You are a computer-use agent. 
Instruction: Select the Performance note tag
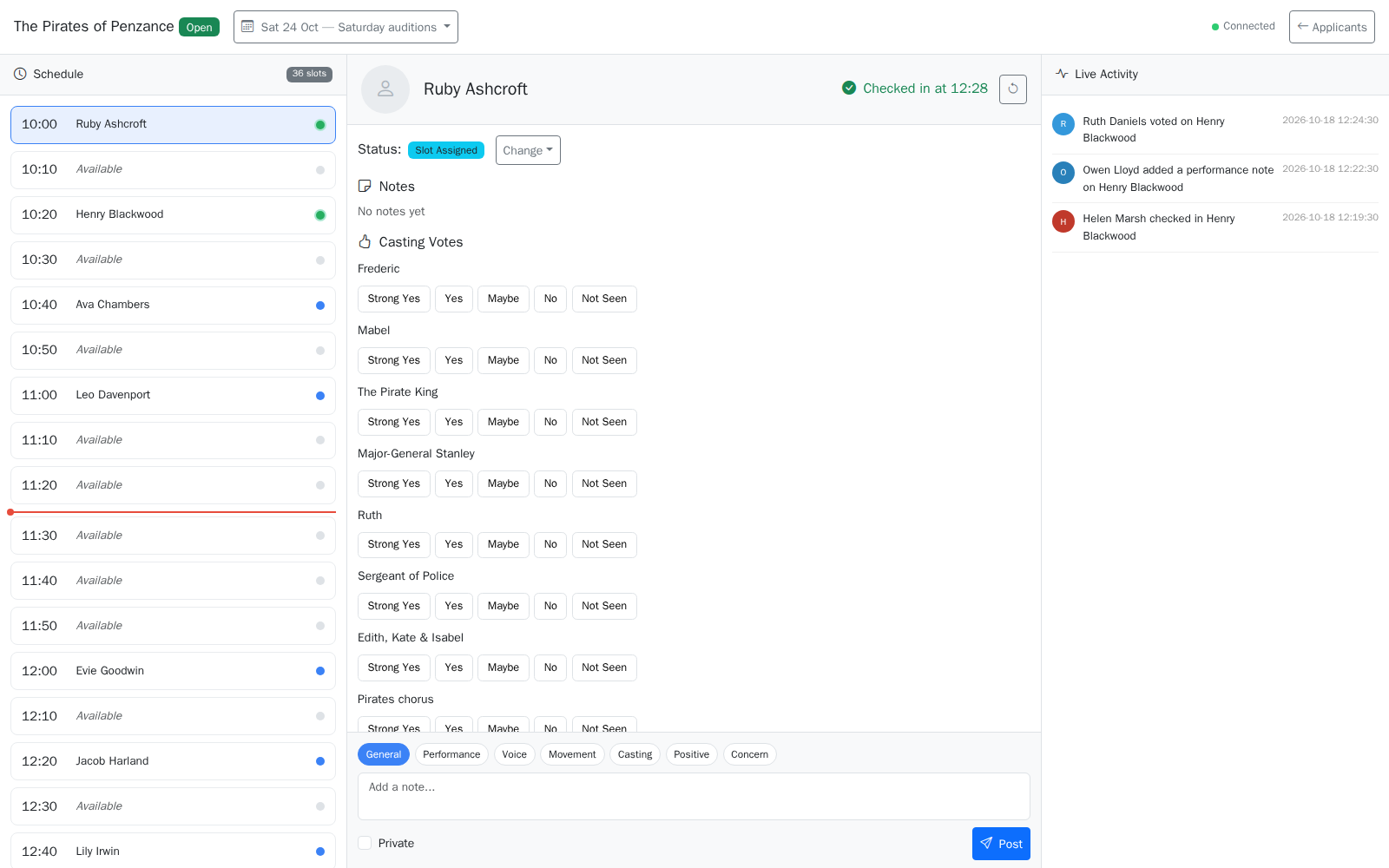click(x=451, y=754)
